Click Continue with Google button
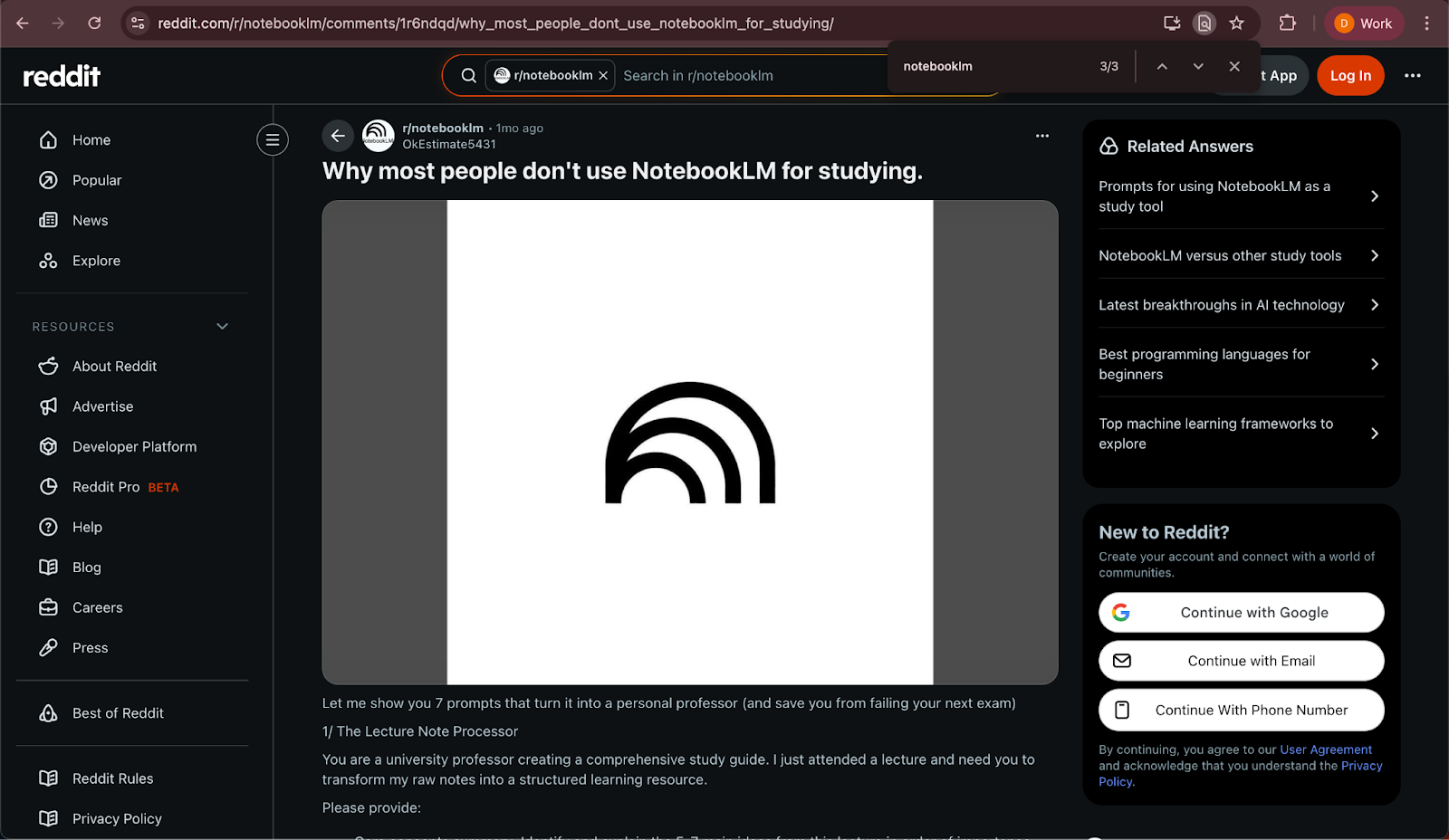Viewport: 1449px width, 840px height. click(1242, 613)
